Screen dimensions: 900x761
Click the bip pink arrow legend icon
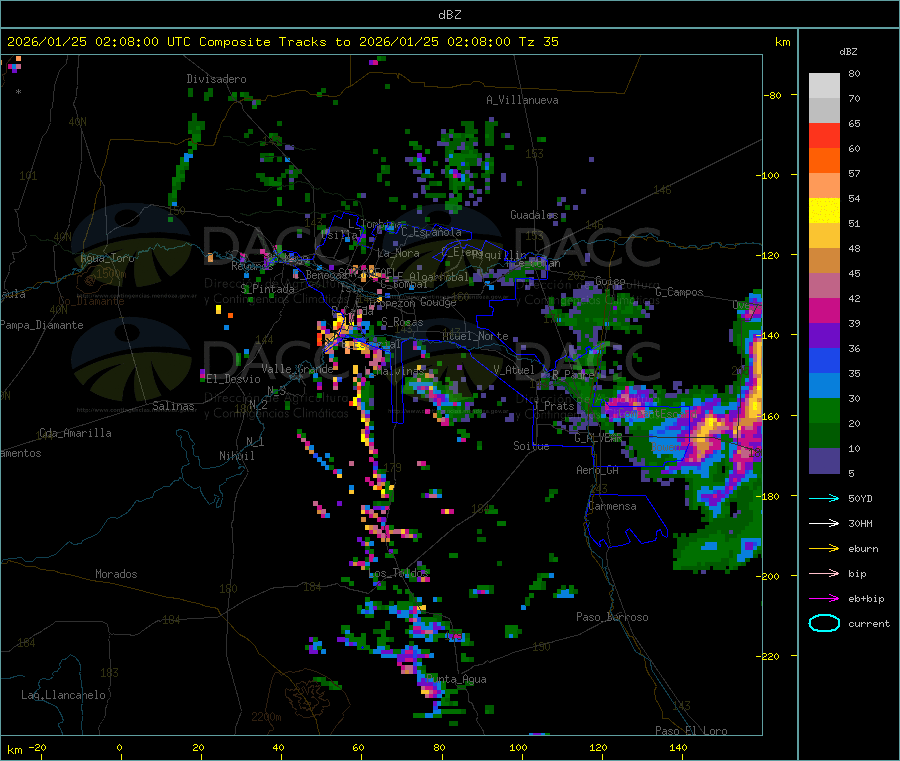point(824,573)
